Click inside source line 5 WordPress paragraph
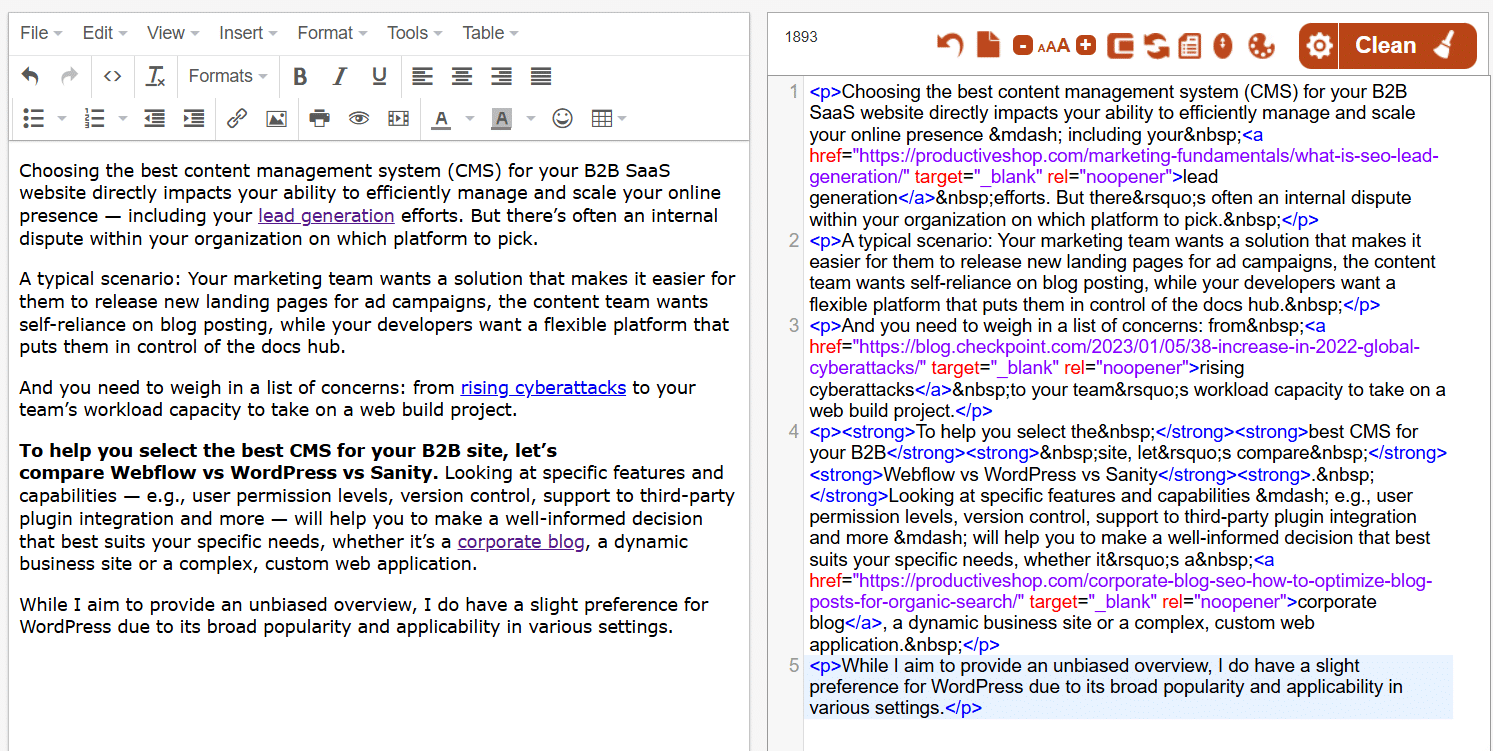 pos(1128,687)
